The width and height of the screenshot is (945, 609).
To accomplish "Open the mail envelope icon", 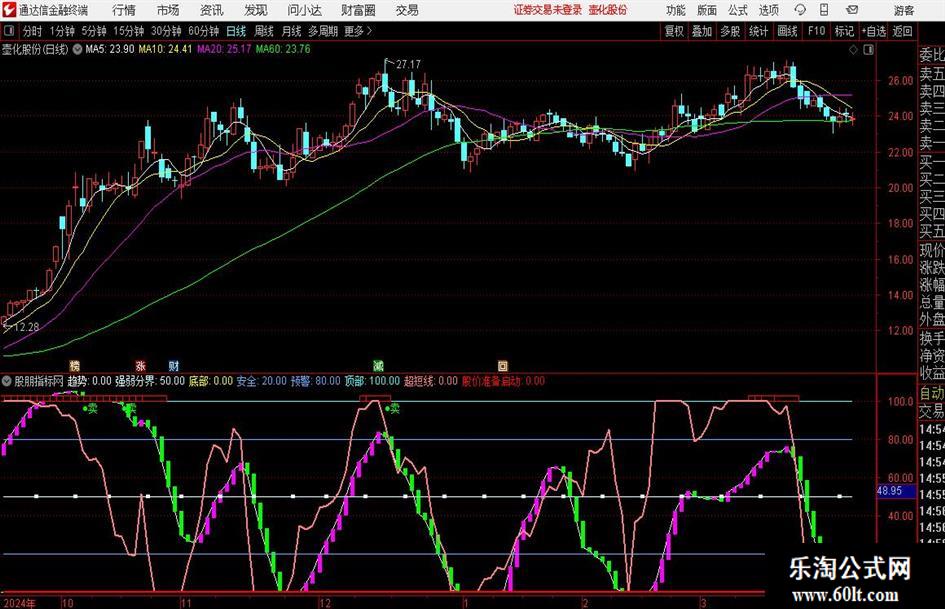I will (852, 10).
